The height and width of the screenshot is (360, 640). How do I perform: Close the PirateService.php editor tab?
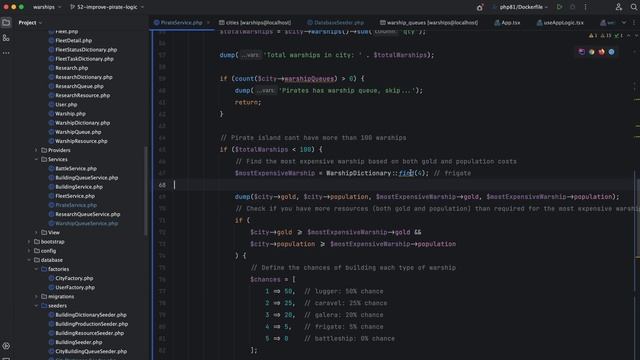tap(208, 23)
